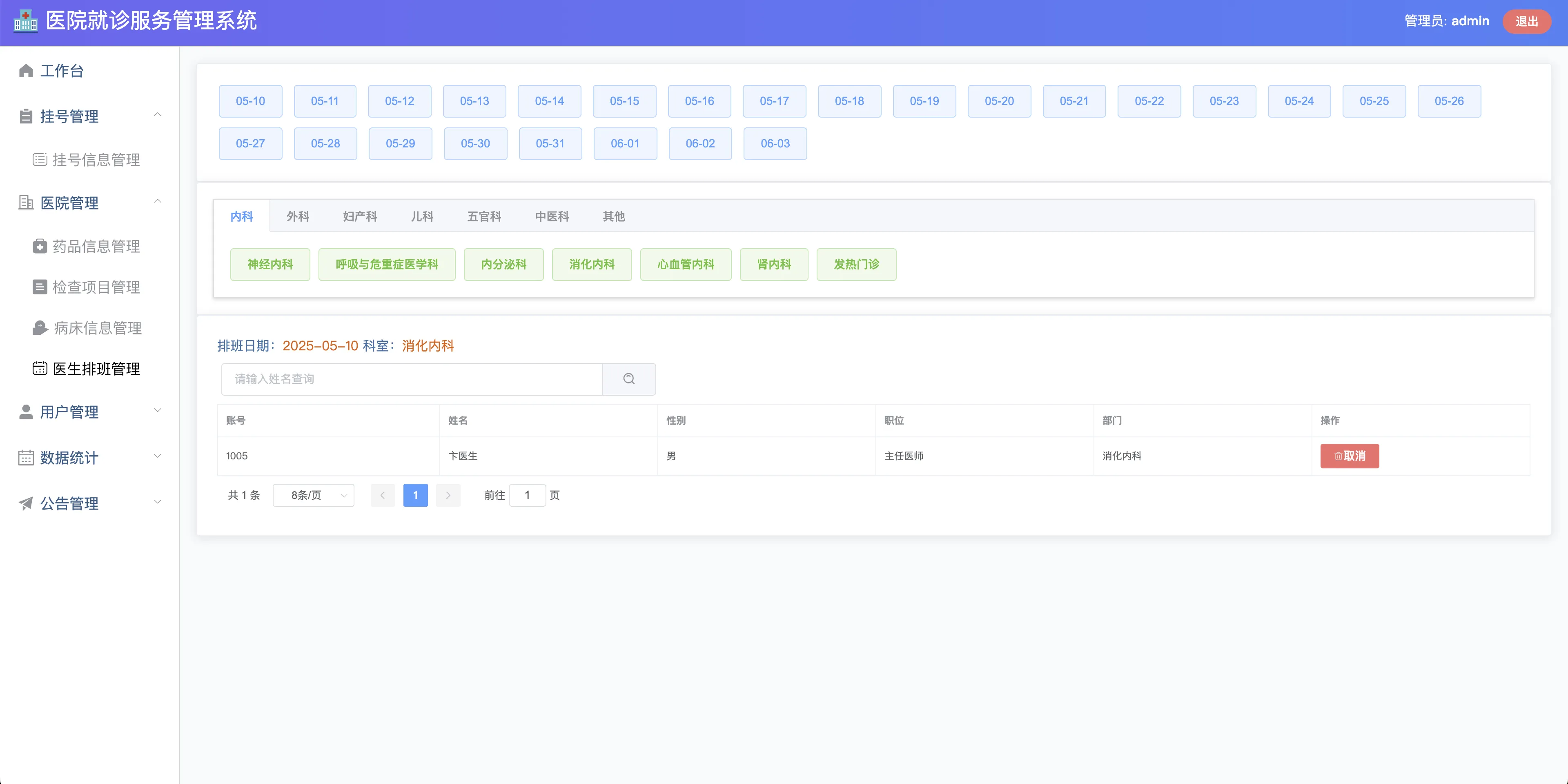Click the 检查项目管理 list icon
This screenshot has width=1568, height=784.
(40, 287)
